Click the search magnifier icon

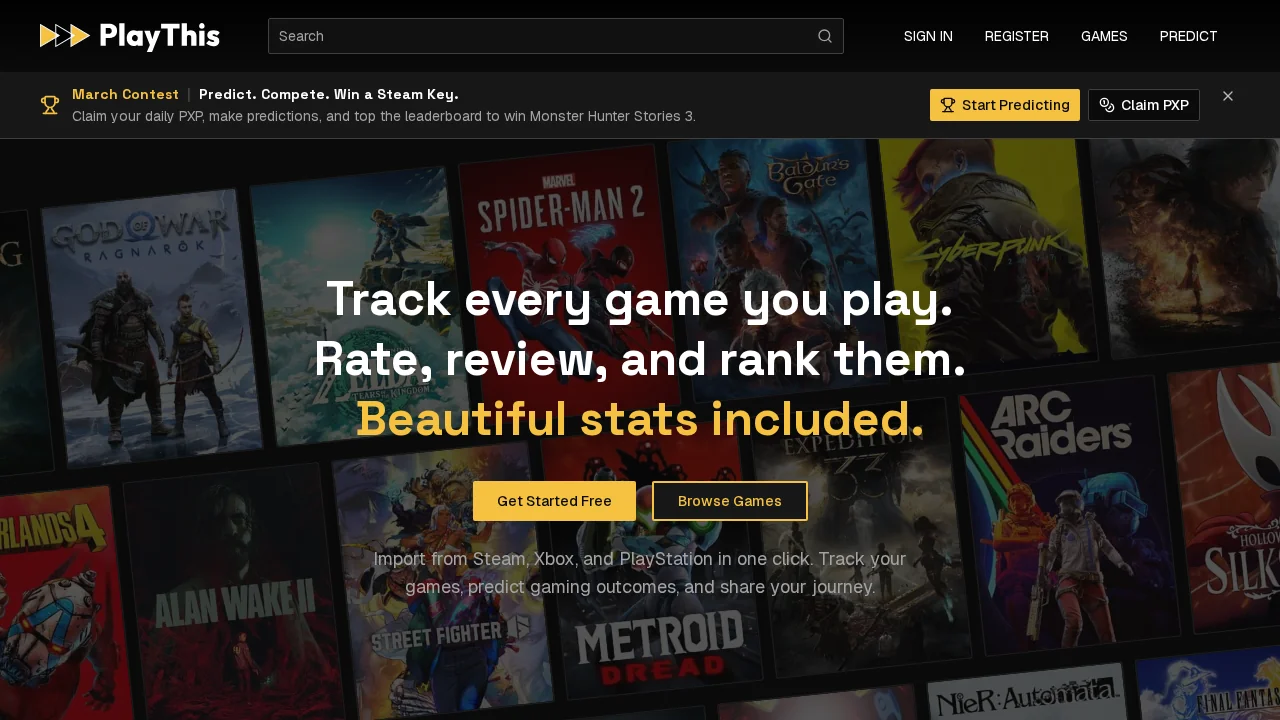tap(824, 36)
